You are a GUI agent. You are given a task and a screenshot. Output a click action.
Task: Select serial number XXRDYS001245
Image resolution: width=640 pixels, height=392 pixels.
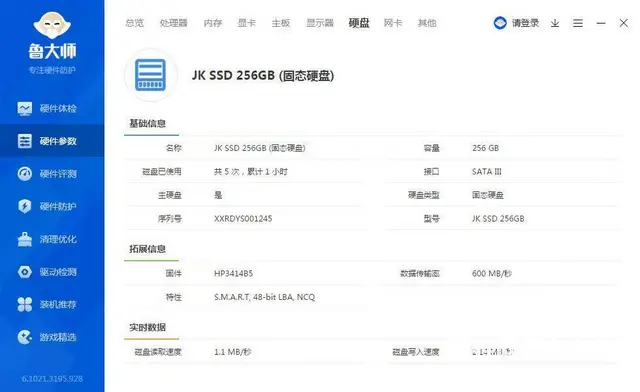click(243, 219)
